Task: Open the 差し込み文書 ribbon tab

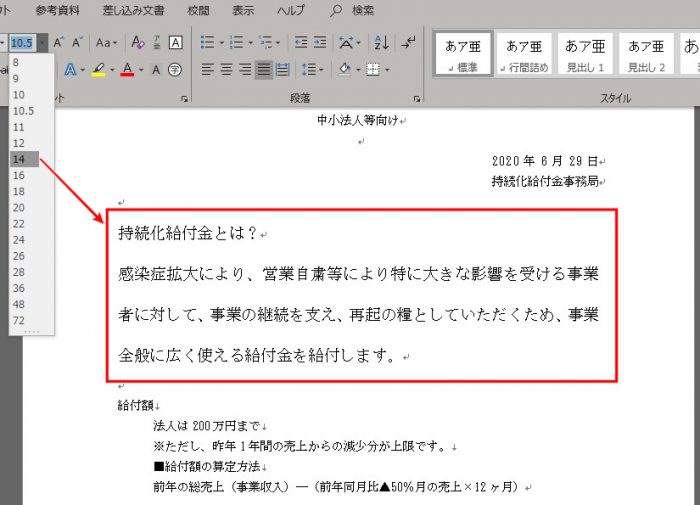Action: 133,10
